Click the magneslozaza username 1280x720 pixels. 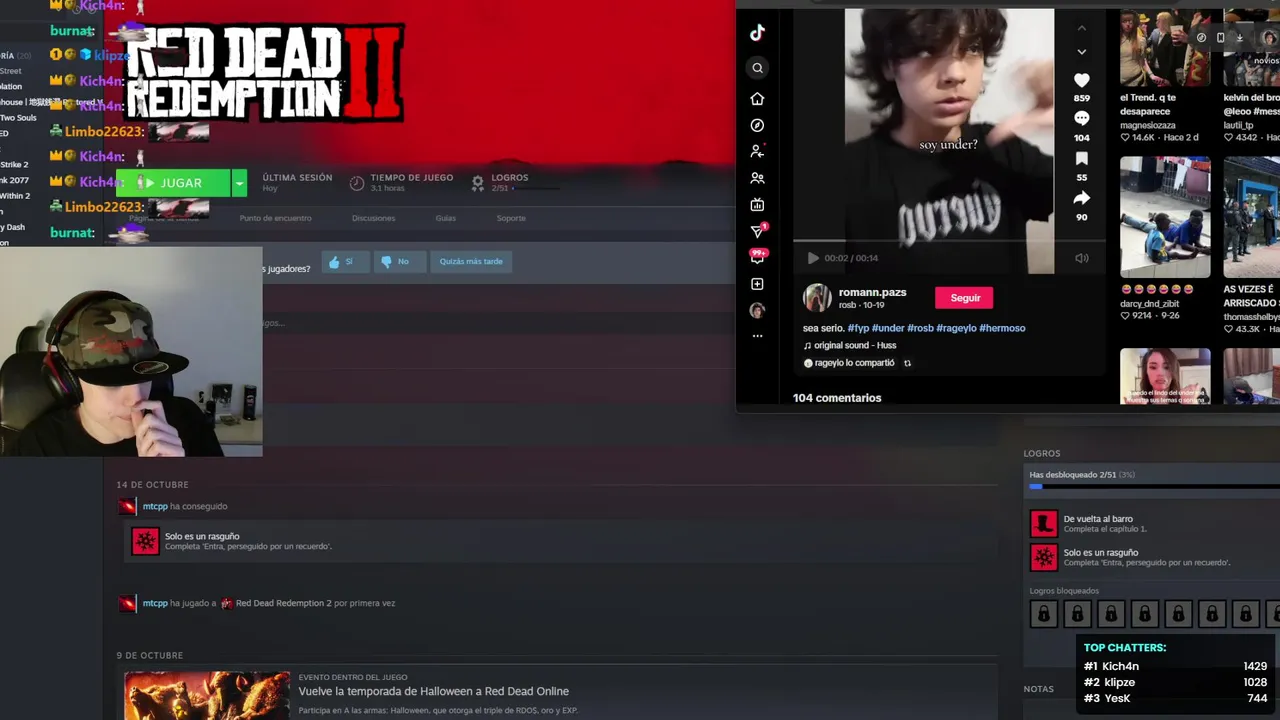coord(1150,125)
